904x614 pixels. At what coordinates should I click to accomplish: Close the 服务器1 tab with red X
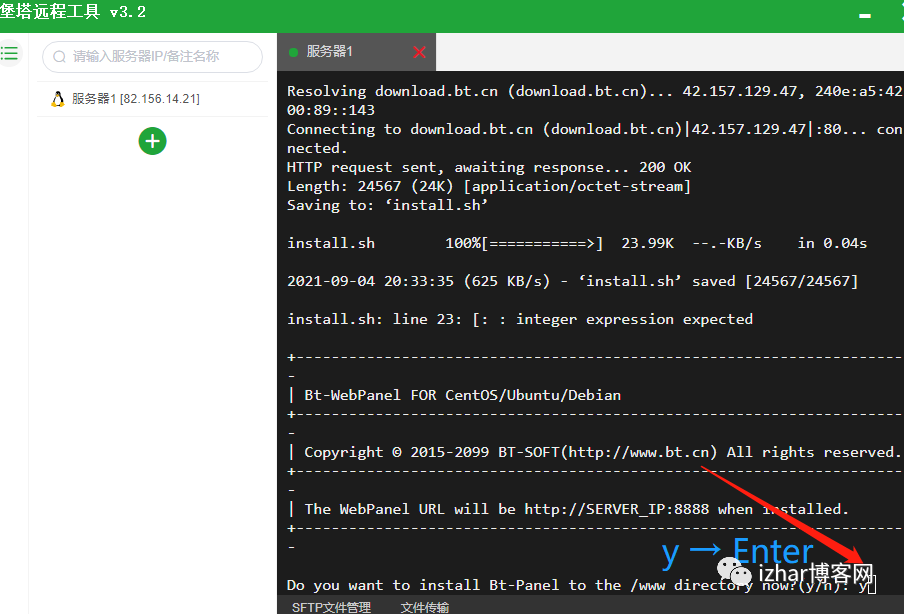(420, 52)
